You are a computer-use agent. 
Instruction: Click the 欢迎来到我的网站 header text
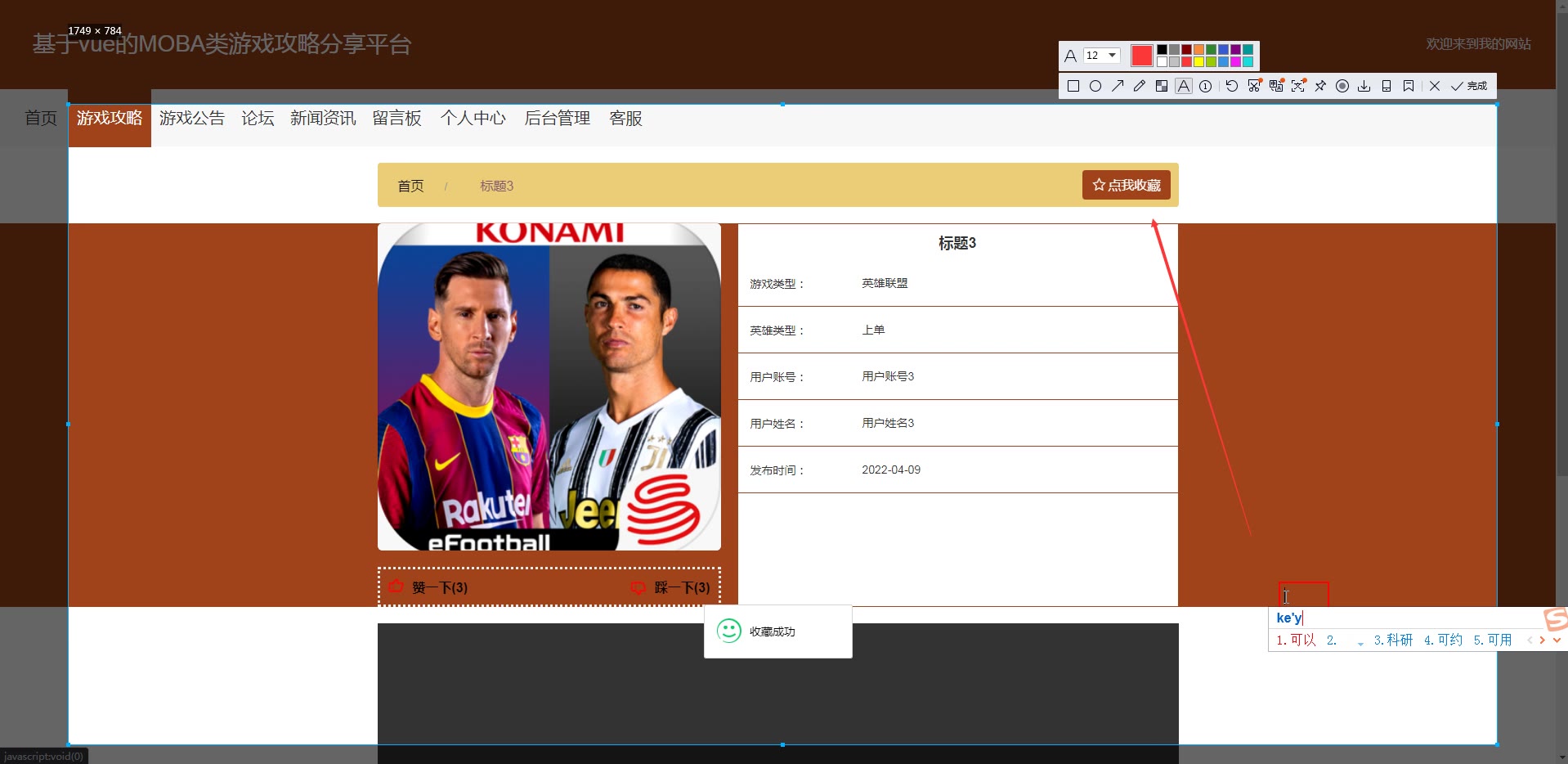[1479, 44]
